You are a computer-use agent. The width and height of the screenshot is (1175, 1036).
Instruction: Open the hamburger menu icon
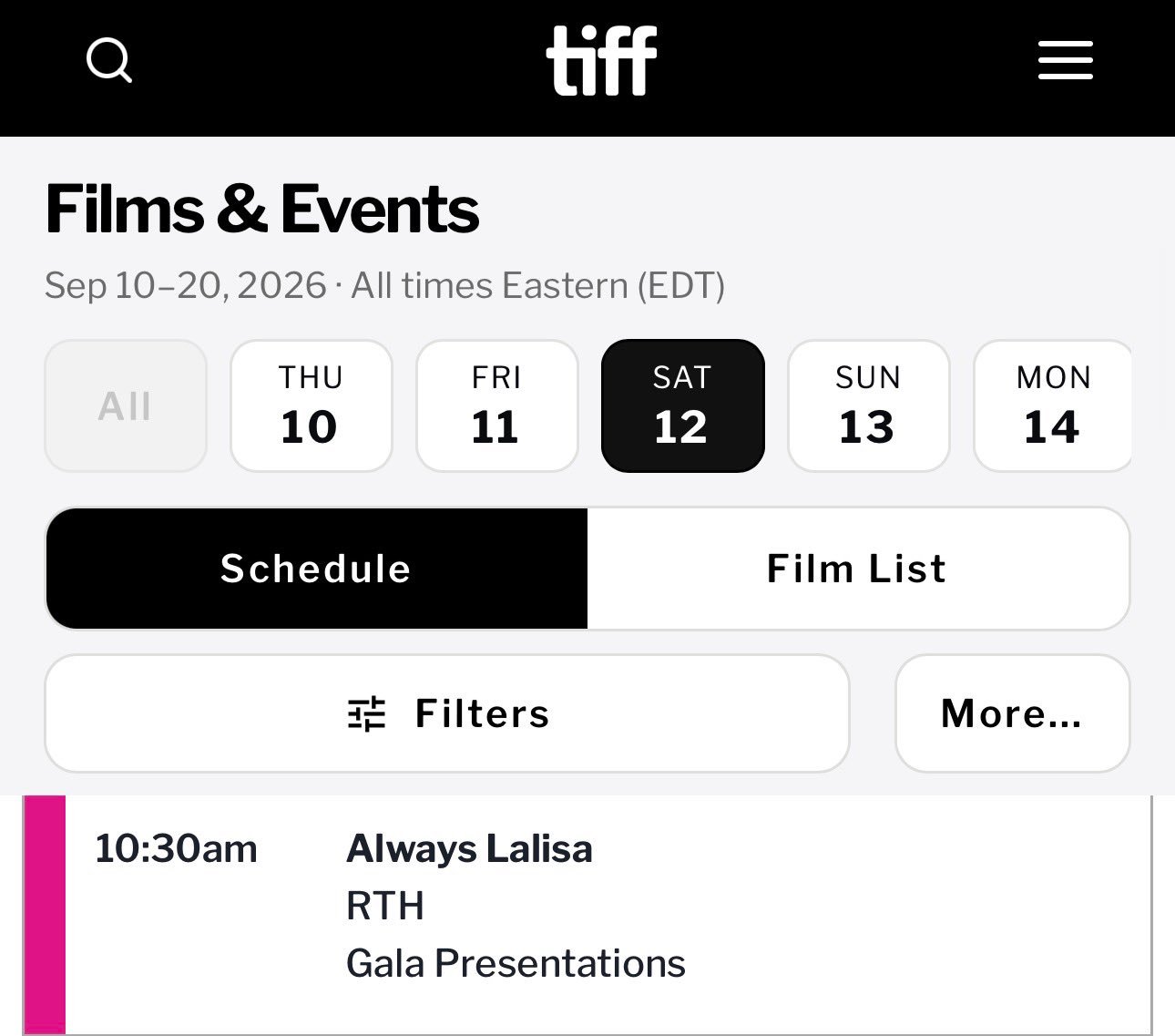click(x=1065, y=60)
